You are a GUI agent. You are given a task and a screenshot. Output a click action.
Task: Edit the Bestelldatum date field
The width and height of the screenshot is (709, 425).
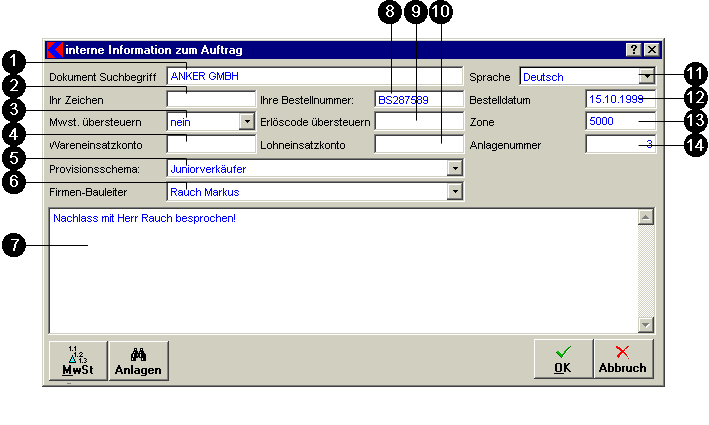tap(620, 99)
